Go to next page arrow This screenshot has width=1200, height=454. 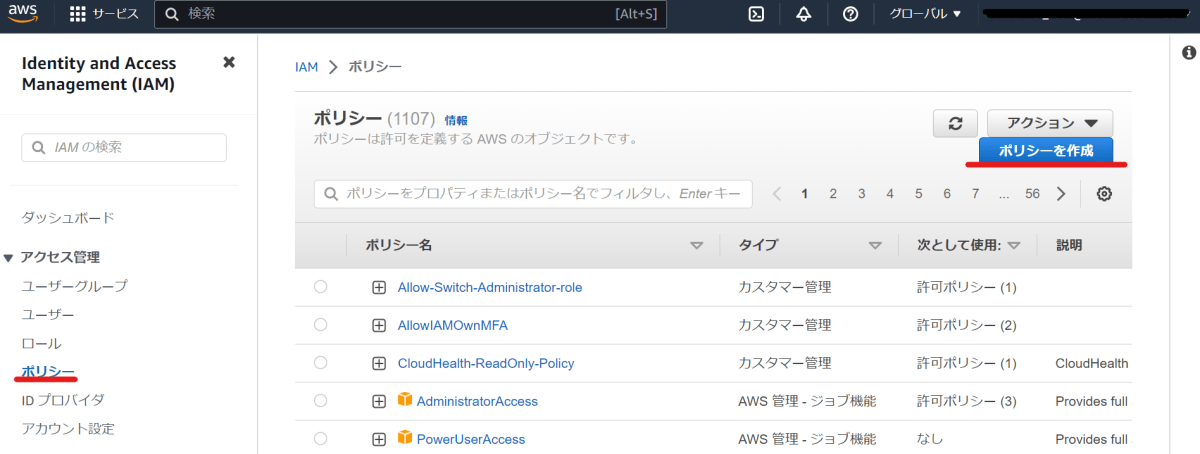(1061, 194)
